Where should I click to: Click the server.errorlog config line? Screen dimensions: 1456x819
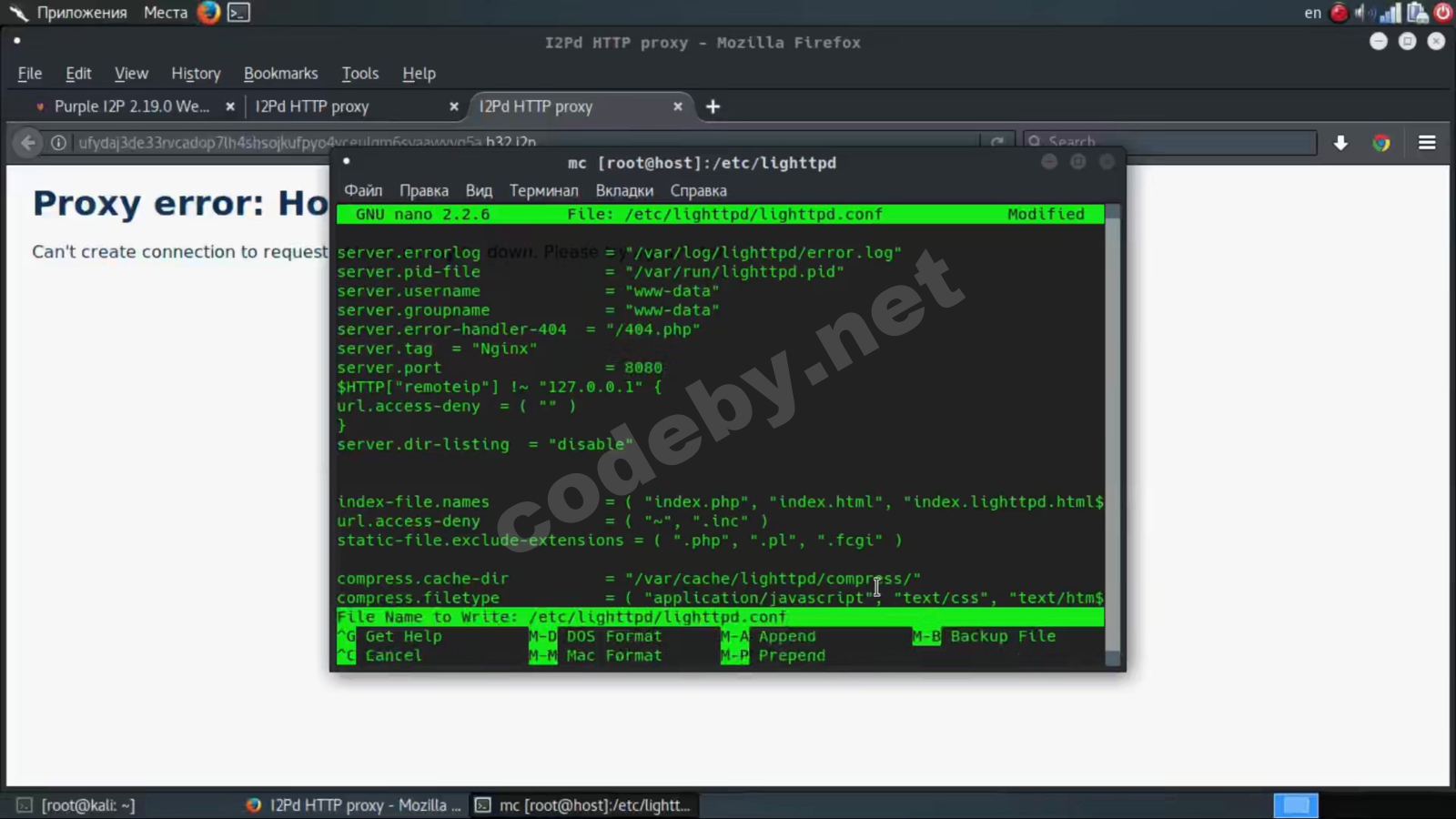619,253
